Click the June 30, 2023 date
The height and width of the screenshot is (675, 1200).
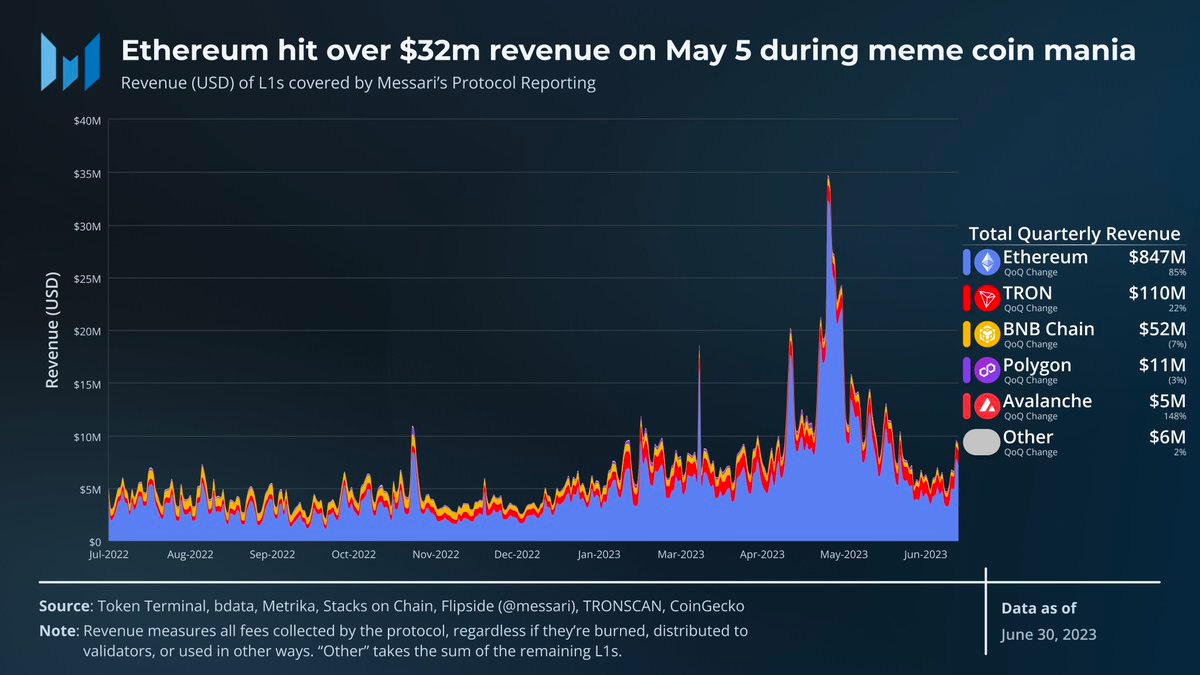[x=1049, y=634]
